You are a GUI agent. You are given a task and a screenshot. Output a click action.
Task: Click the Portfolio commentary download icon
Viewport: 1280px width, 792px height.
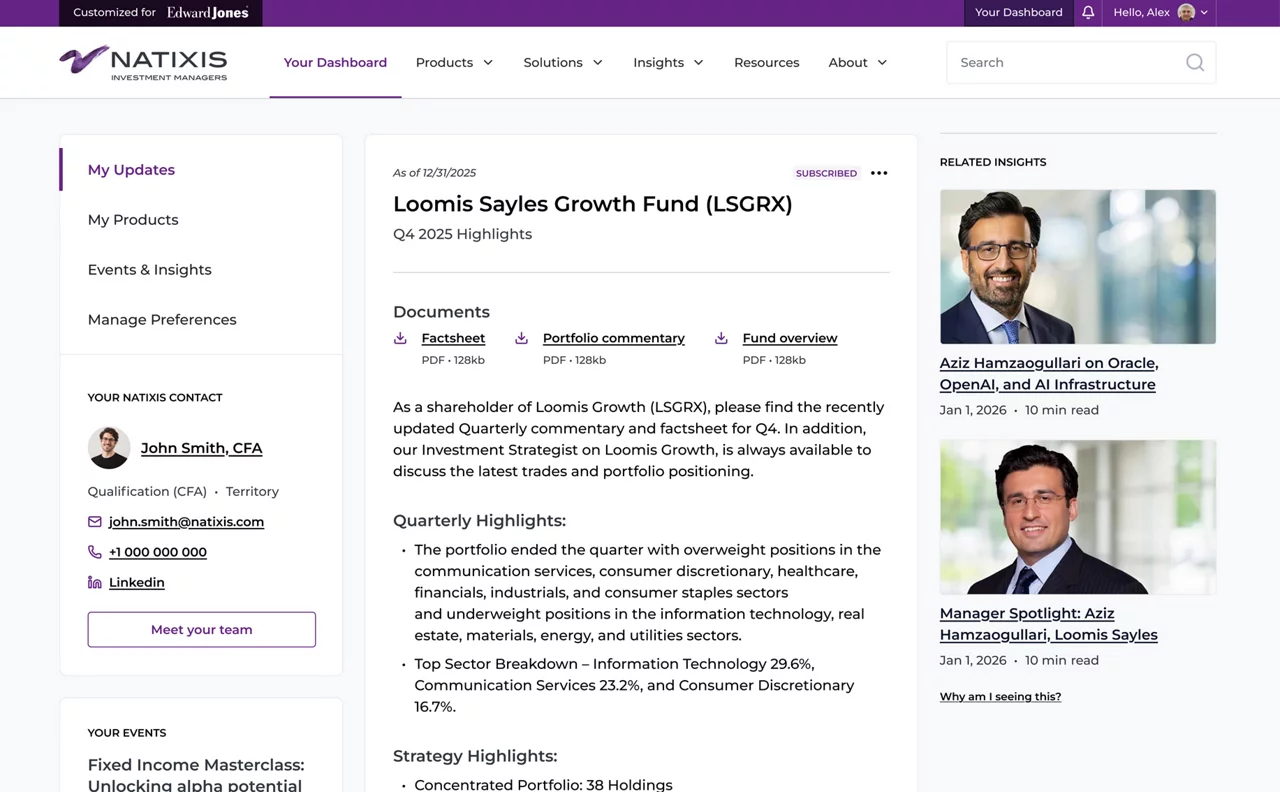pyautogui.click(x=521, y=338)
